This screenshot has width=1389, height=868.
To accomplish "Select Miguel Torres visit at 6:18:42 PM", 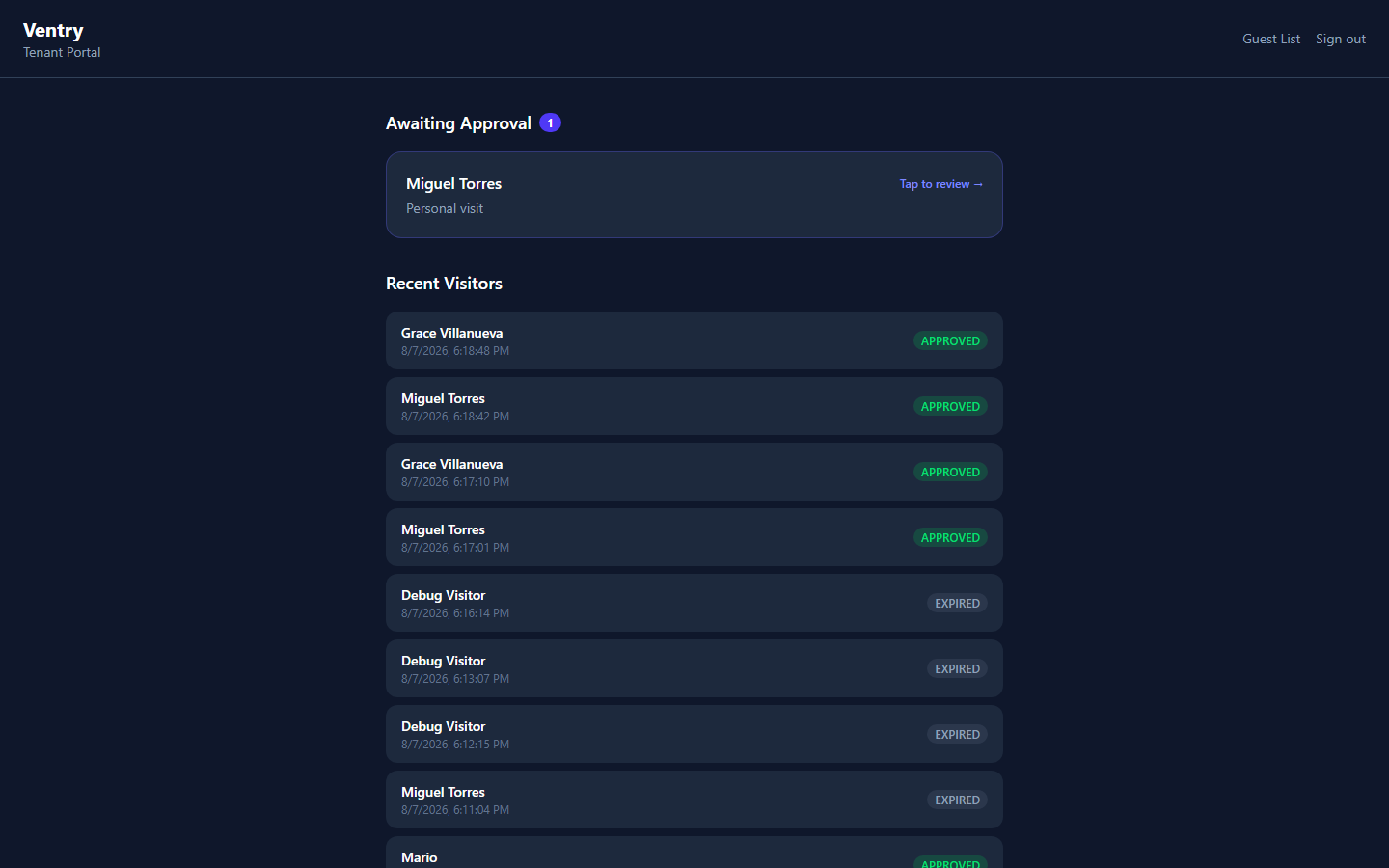I will tap(694, 406).
